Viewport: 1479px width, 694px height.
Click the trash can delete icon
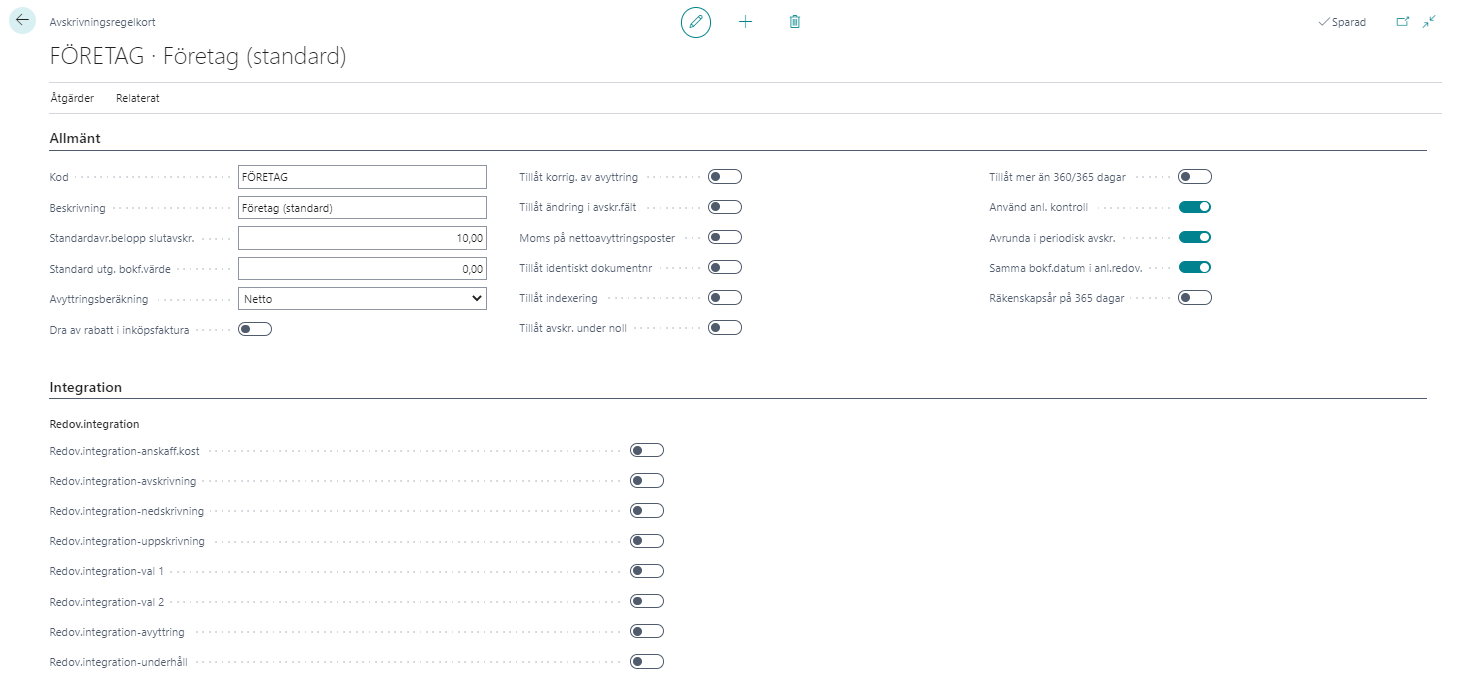[x=795, y=22]
